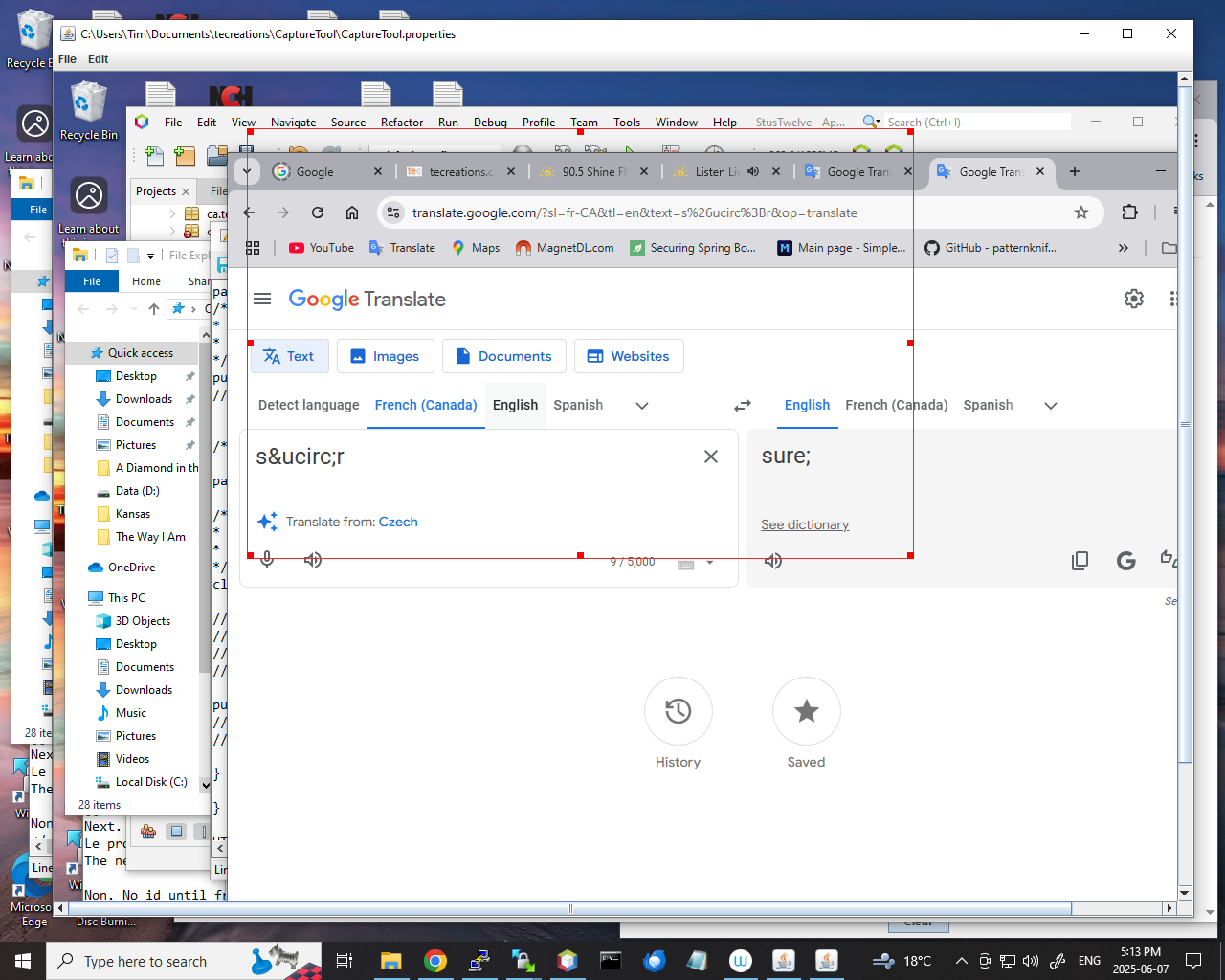Click the Windows taskbar search box
Image resolution: width=1225 pixels, height=980 pixels.
click(x=185, y=961)
